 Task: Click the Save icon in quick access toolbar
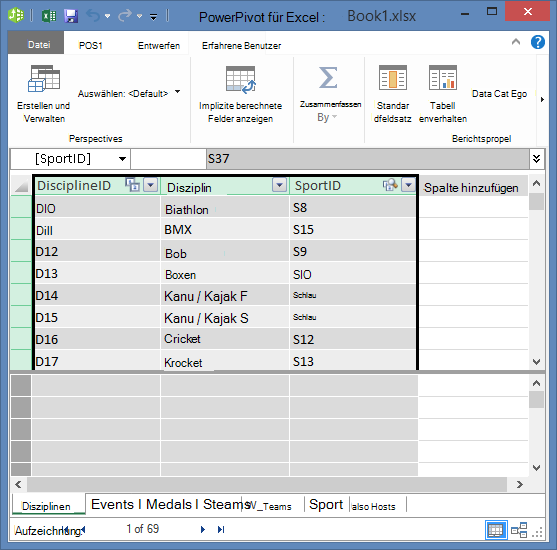71,16
